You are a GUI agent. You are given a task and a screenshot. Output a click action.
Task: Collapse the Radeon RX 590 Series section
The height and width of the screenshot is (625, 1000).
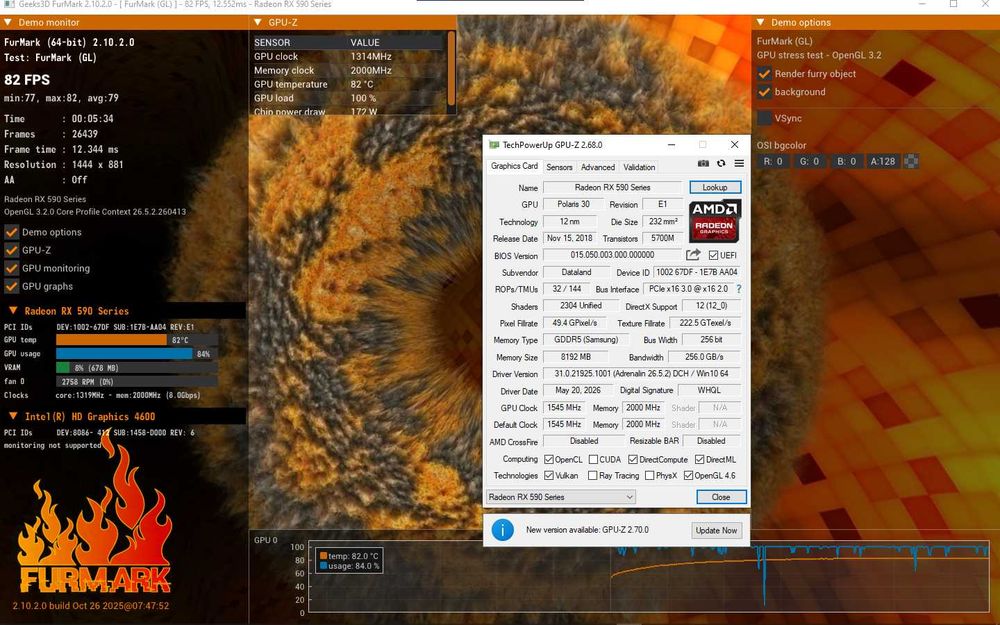coord(13,311)
